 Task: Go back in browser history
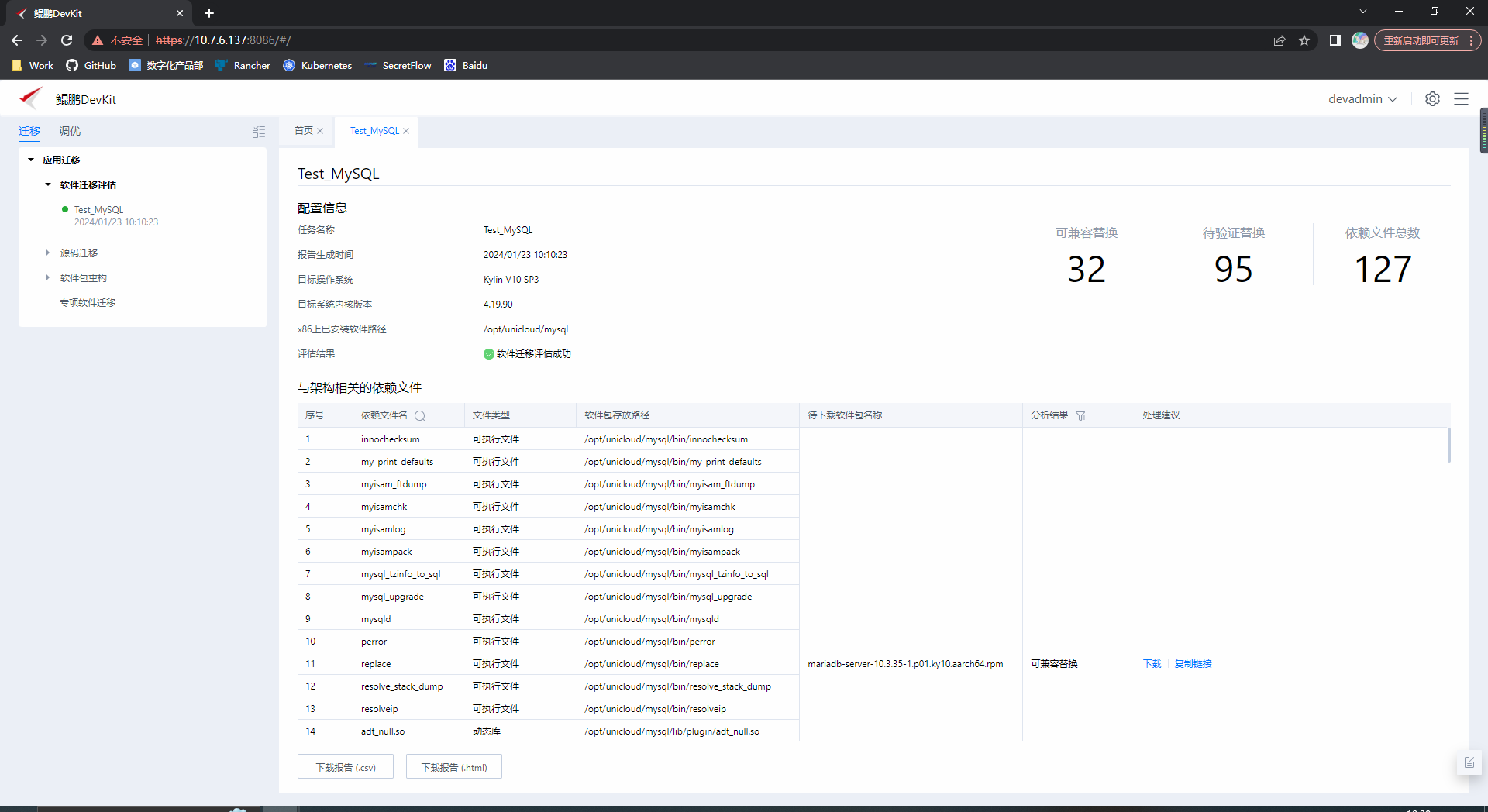click(17, 40)
